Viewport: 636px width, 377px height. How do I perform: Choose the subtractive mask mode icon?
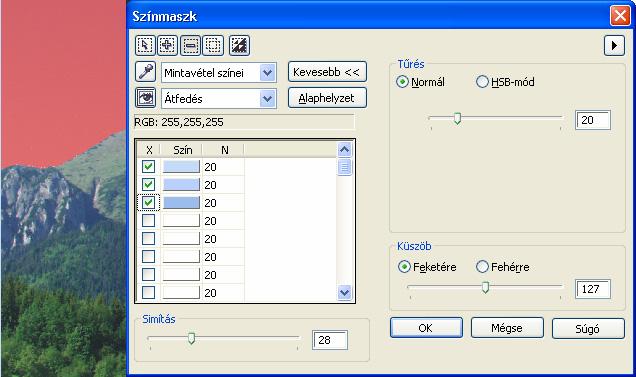190,45
